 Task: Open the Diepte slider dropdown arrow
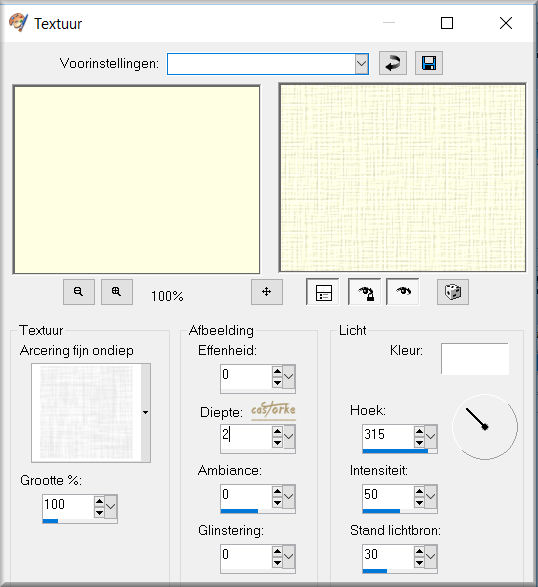(289, 437)
